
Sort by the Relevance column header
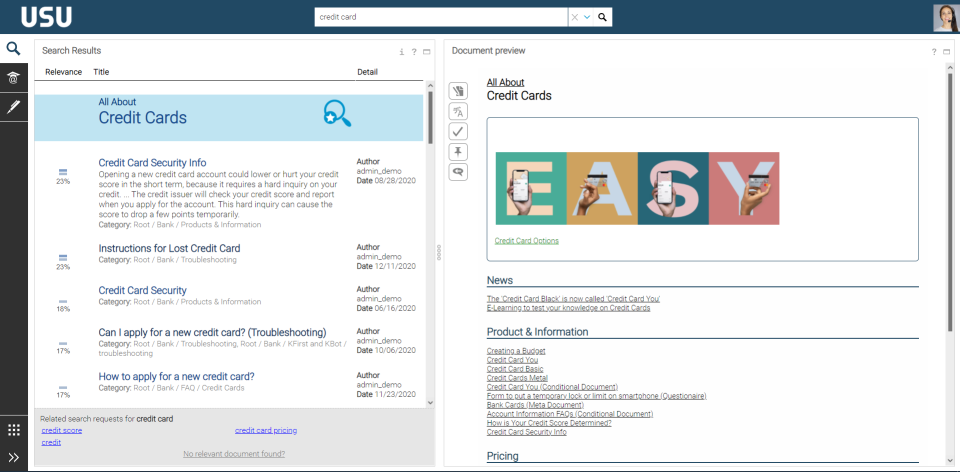64,72
